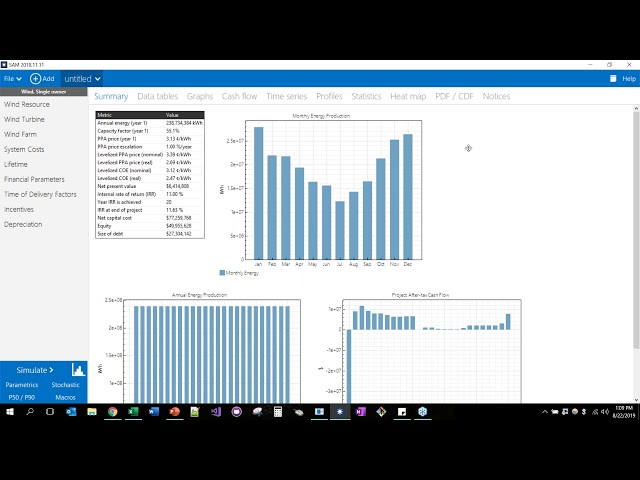Open the PDF / CDF tab
This screenshot has width=640, height=480.
(454, 96)
